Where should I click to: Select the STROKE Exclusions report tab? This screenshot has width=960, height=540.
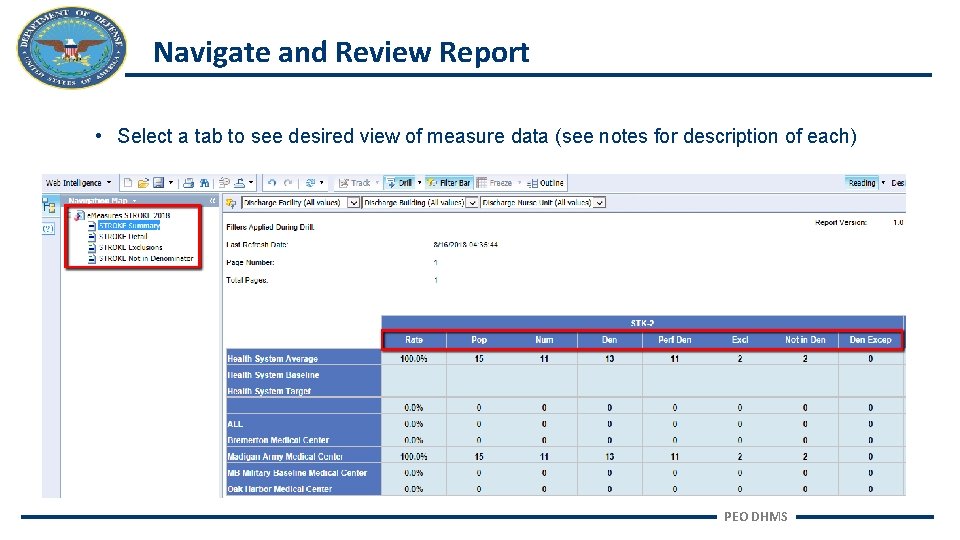pyautogui.click(x=130, y=247)
